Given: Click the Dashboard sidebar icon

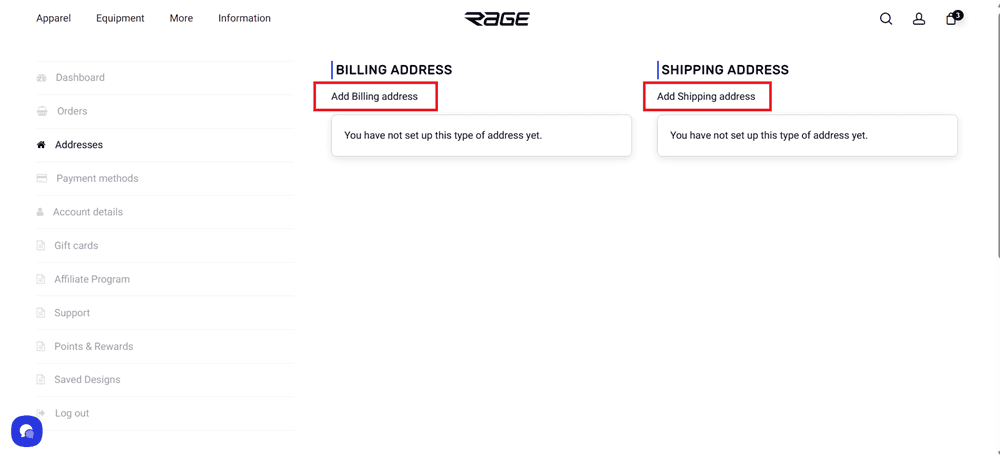Looking at the screenshot, I should (x=41, y=78).
